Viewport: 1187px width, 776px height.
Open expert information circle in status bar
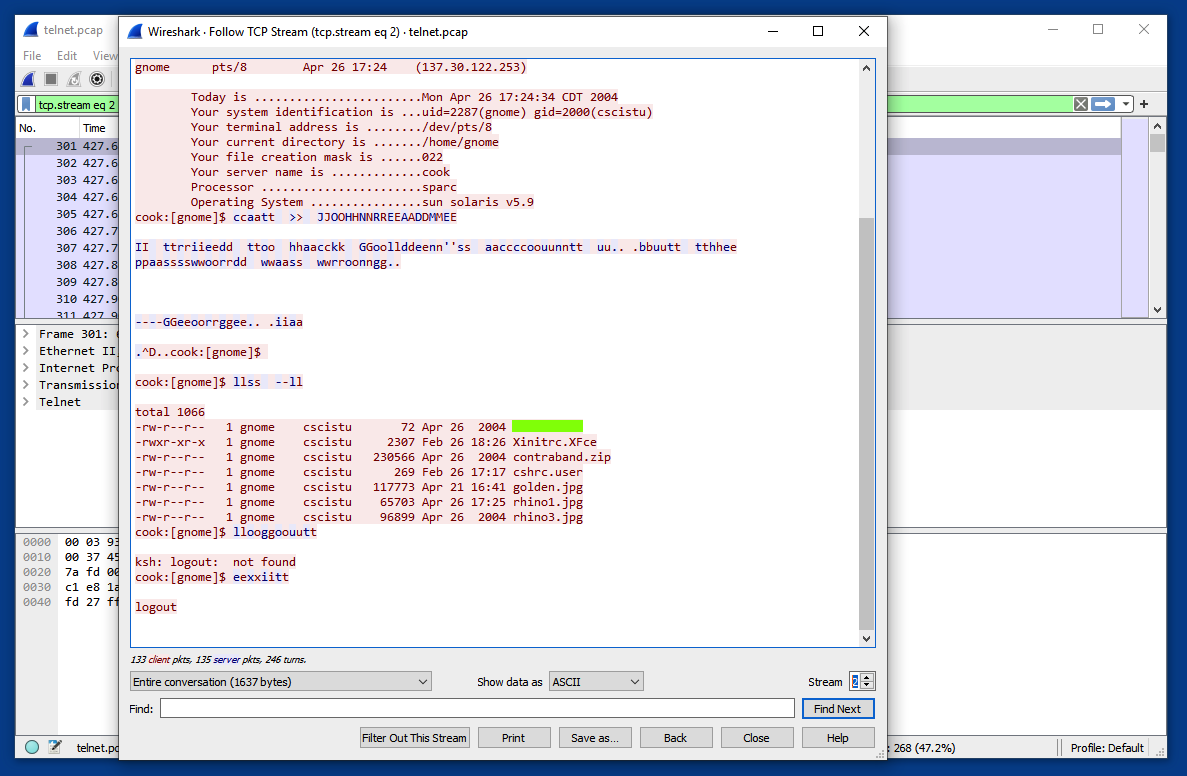coord(32,747)
